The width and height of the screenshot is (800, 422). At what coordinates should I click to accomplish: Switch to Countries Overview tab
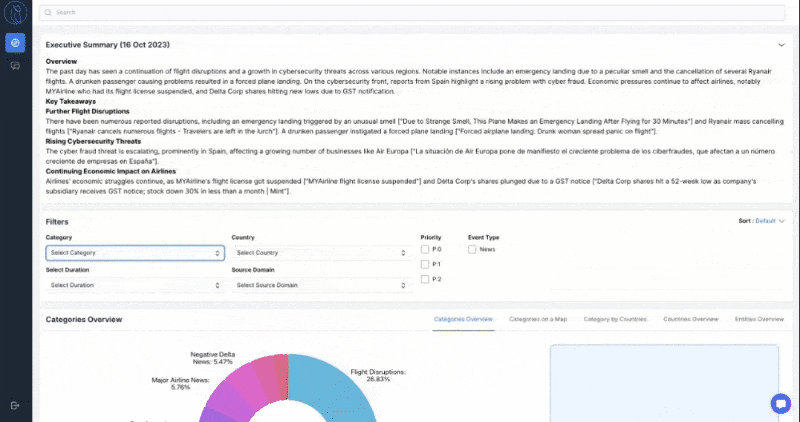click(691, 319)
